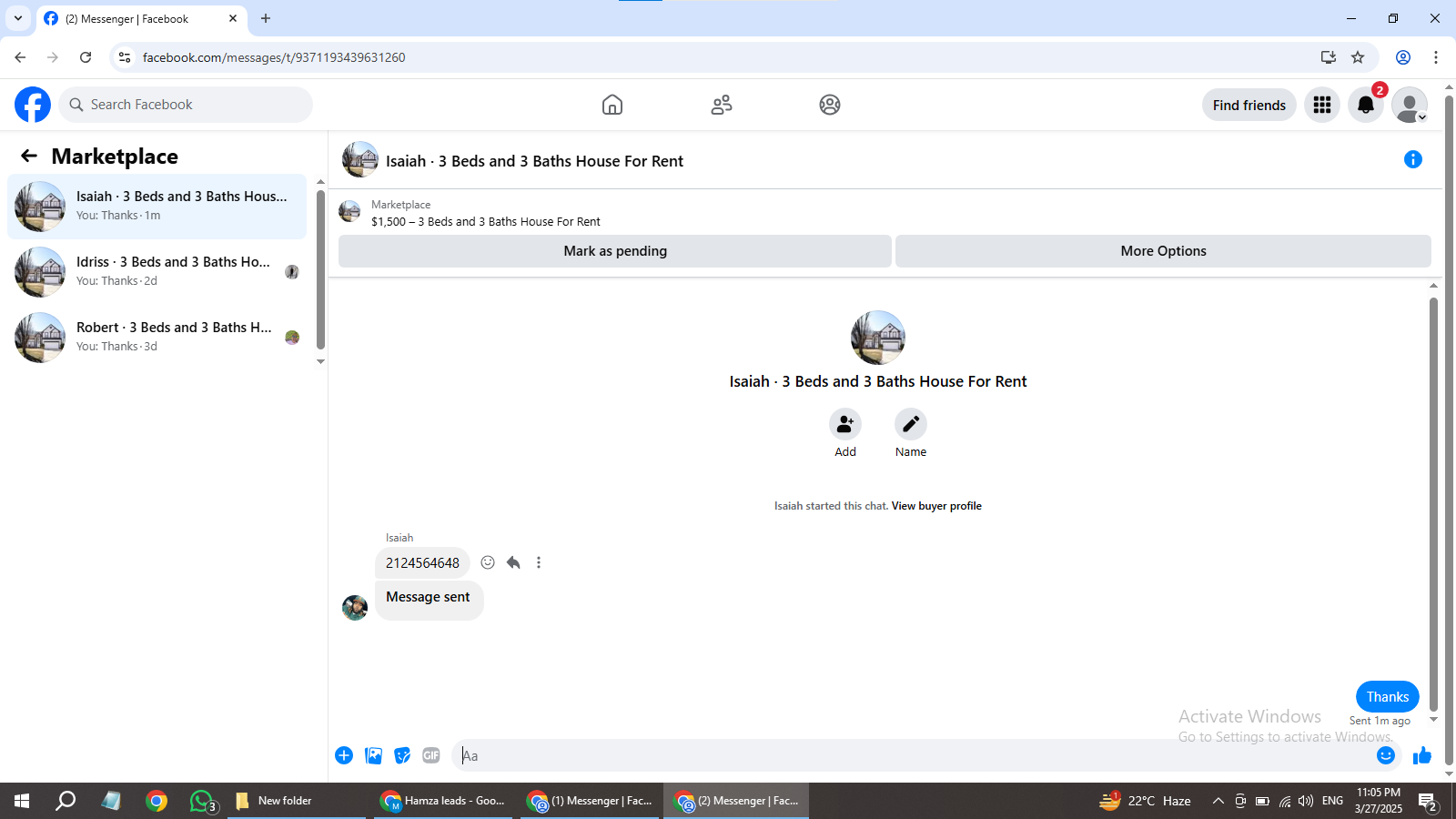Install app icon in address bar
Screen dimensions: 1456x819
(1329, 57)
